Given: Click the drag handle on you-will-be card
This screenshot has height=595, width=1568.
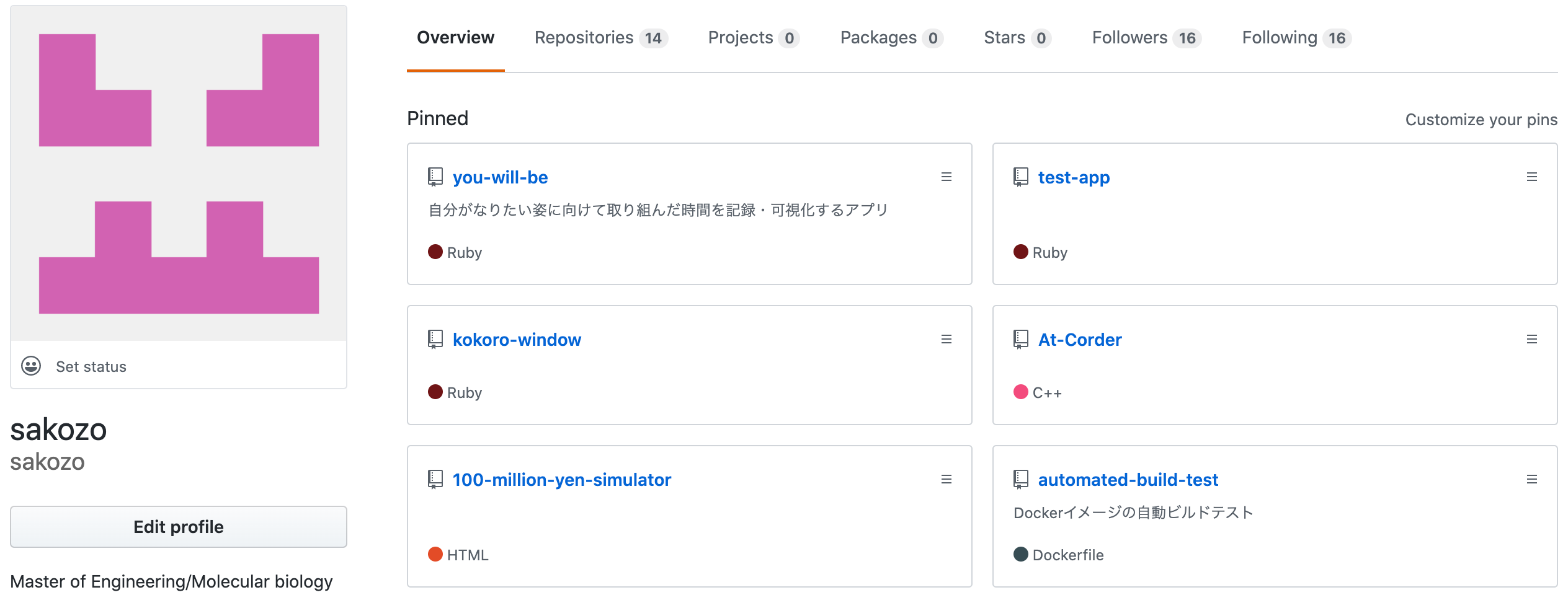Looking at the screenshot, I should 946,177.
